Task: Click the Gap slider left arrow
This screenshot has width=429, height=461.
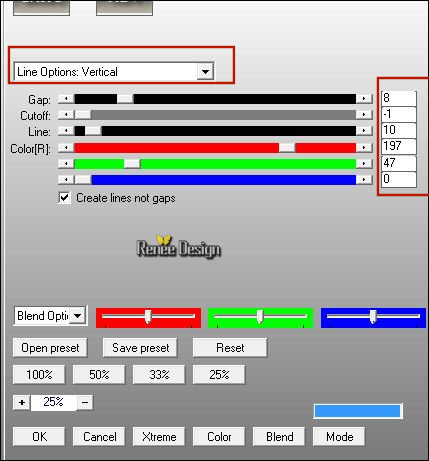Action: [x=66, y=99]
